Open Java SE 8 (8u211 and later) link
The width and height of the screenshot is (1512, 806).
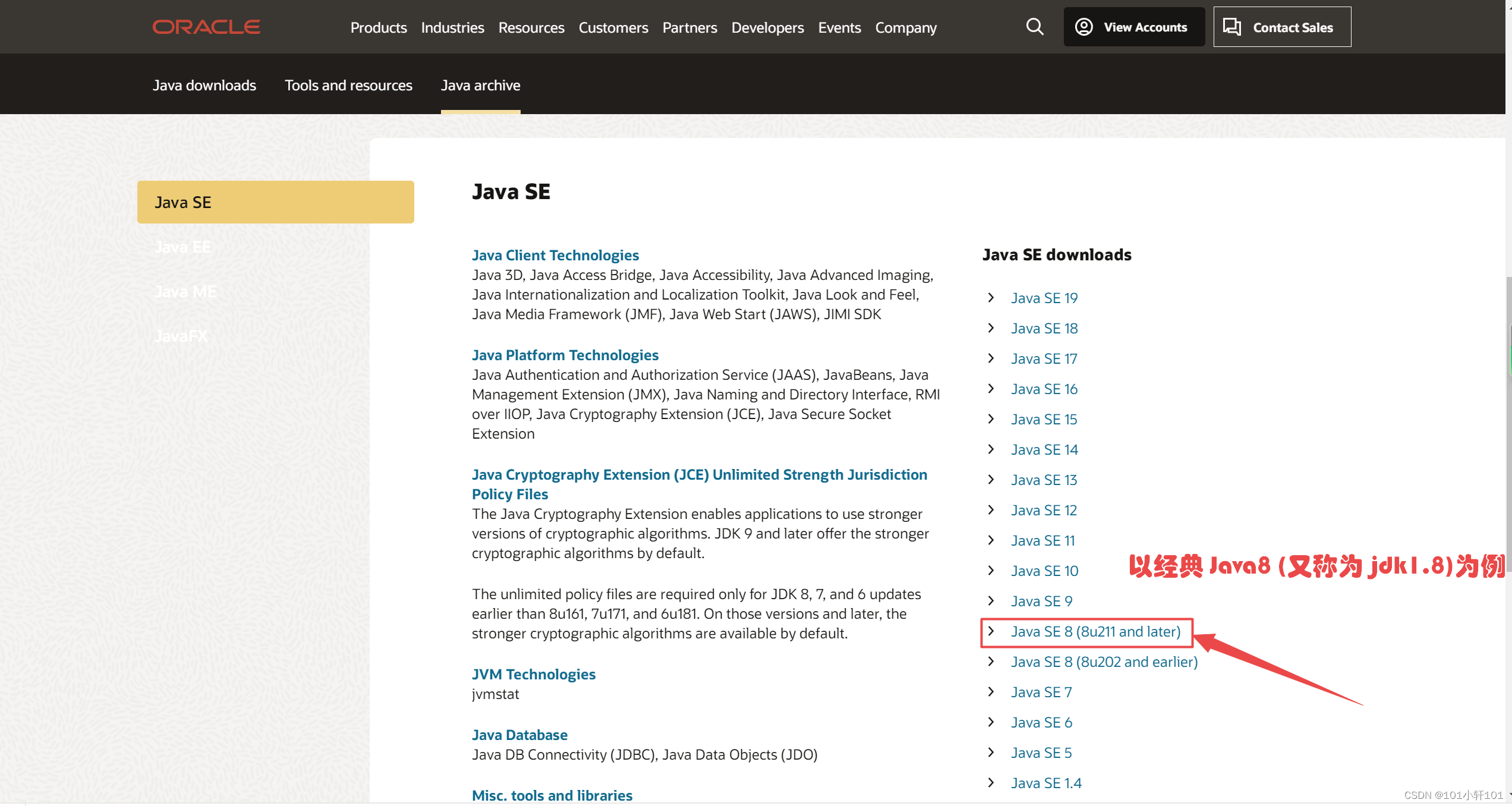pyautogui.click(x=1095, y=631)
